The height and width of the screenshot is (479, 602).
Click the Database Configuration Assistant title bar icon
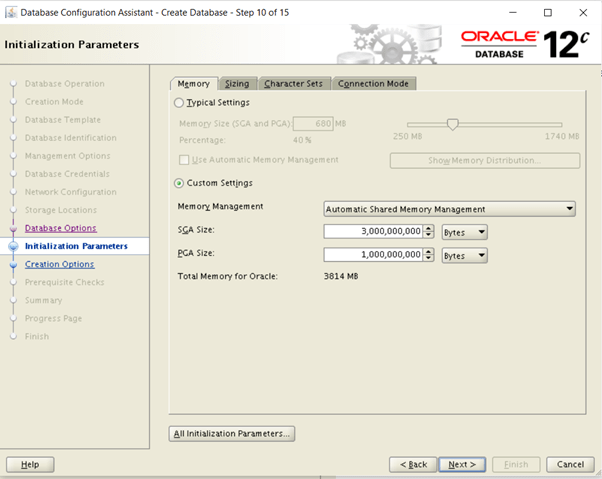tap(10, 12)
